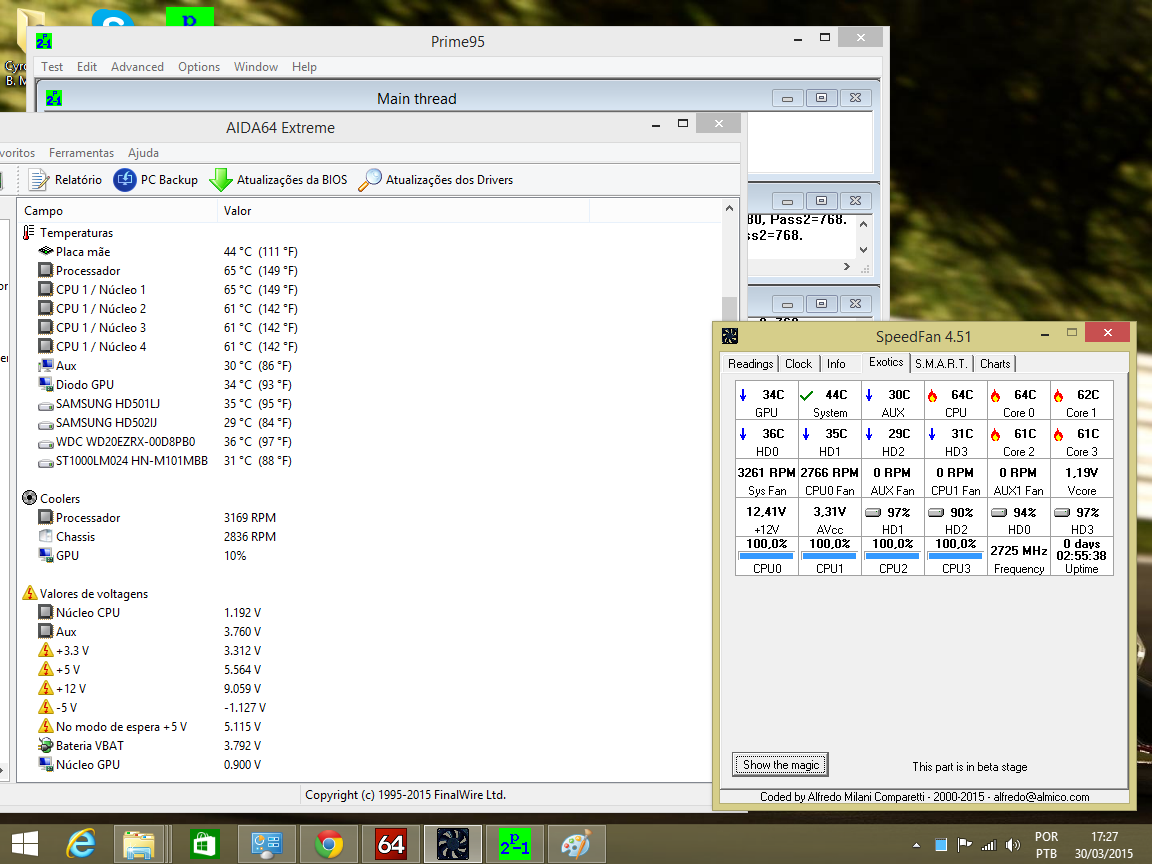Click the Diodo GPU monitor icon
This screenshot has width=1152, height=864.
point(46,384)
